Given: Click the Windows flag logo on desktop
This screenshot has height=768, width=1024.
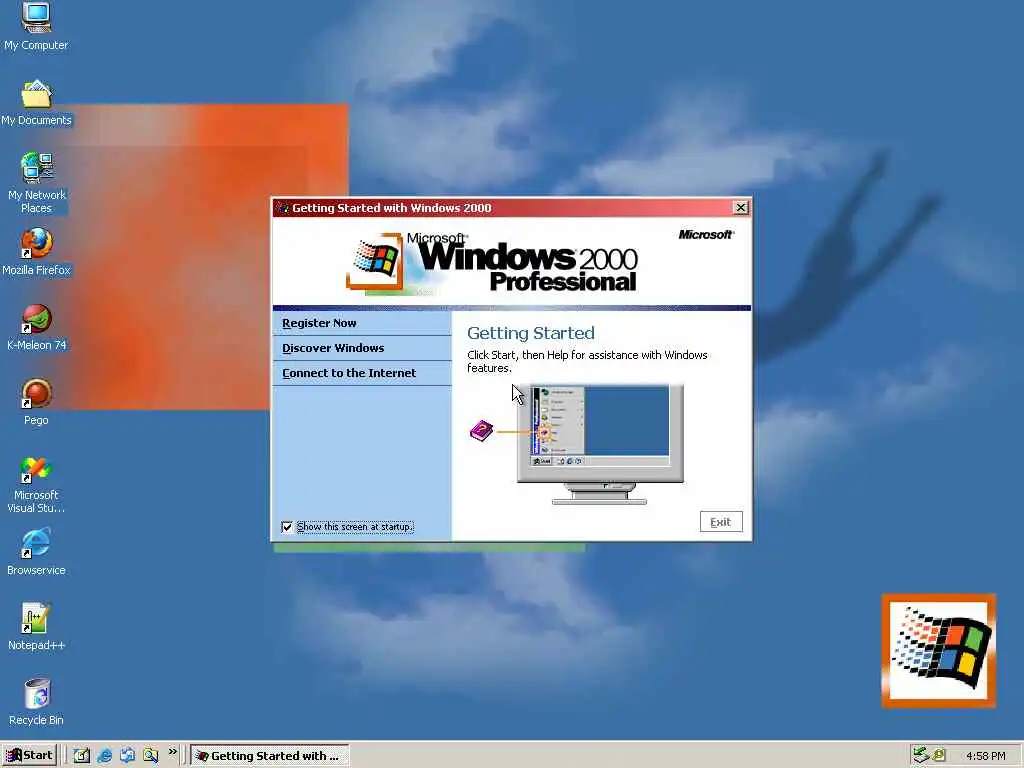Looking at the screenshot, I should click(938, 650).
